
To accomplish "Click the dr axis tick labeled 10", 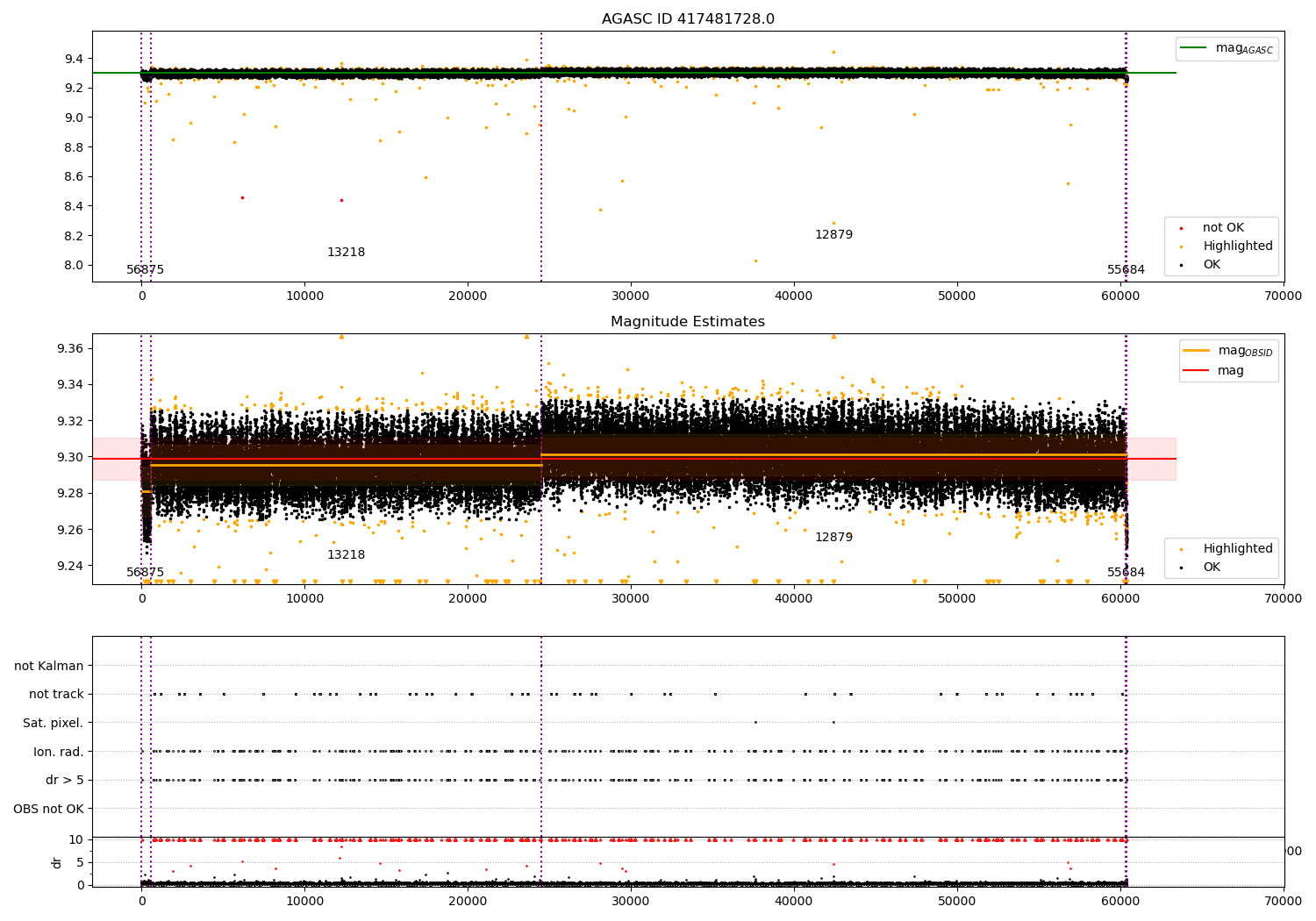I will tap(76, 839).
